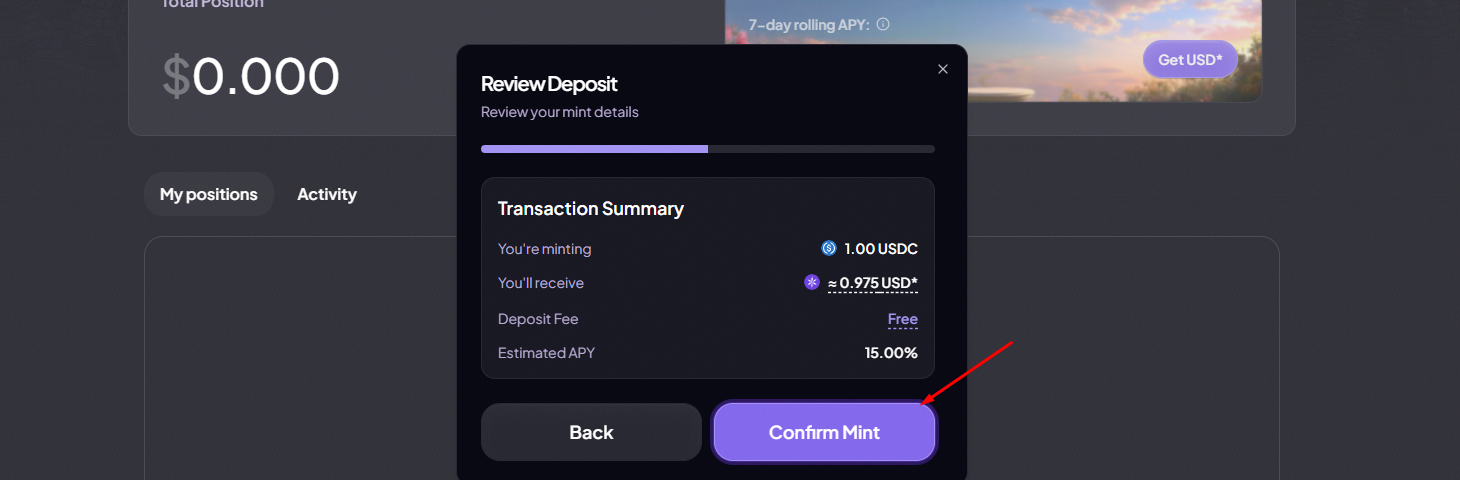
Task: Click the deposit step progress bar
Action: (707, 149)
